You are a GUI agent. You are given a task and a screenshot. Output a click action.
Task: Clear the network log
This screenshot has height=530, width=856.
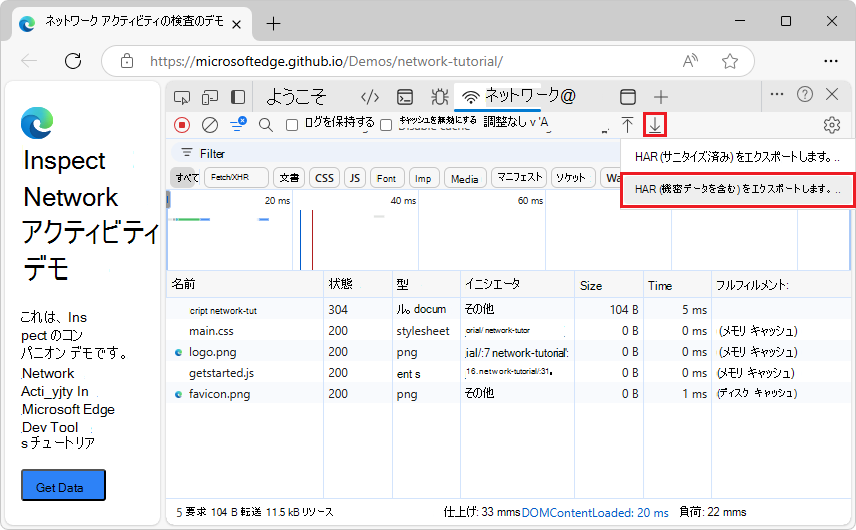coord(210,125)
